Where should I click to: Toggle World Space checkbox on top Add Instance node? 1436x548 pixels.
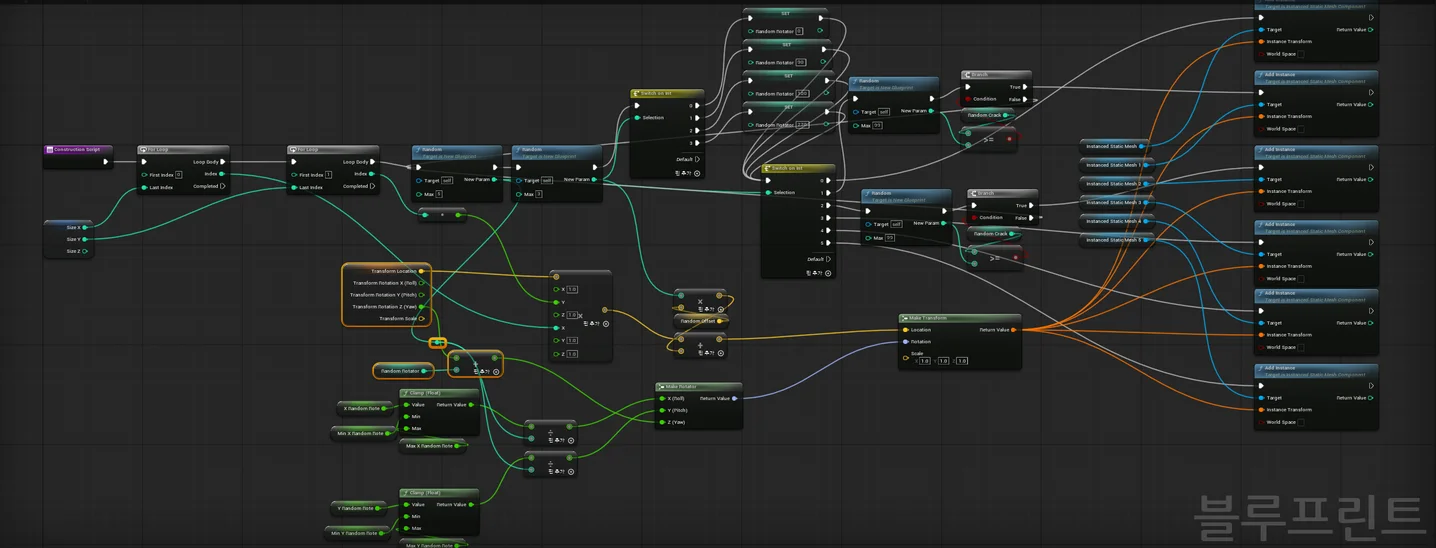point(1301,54)
